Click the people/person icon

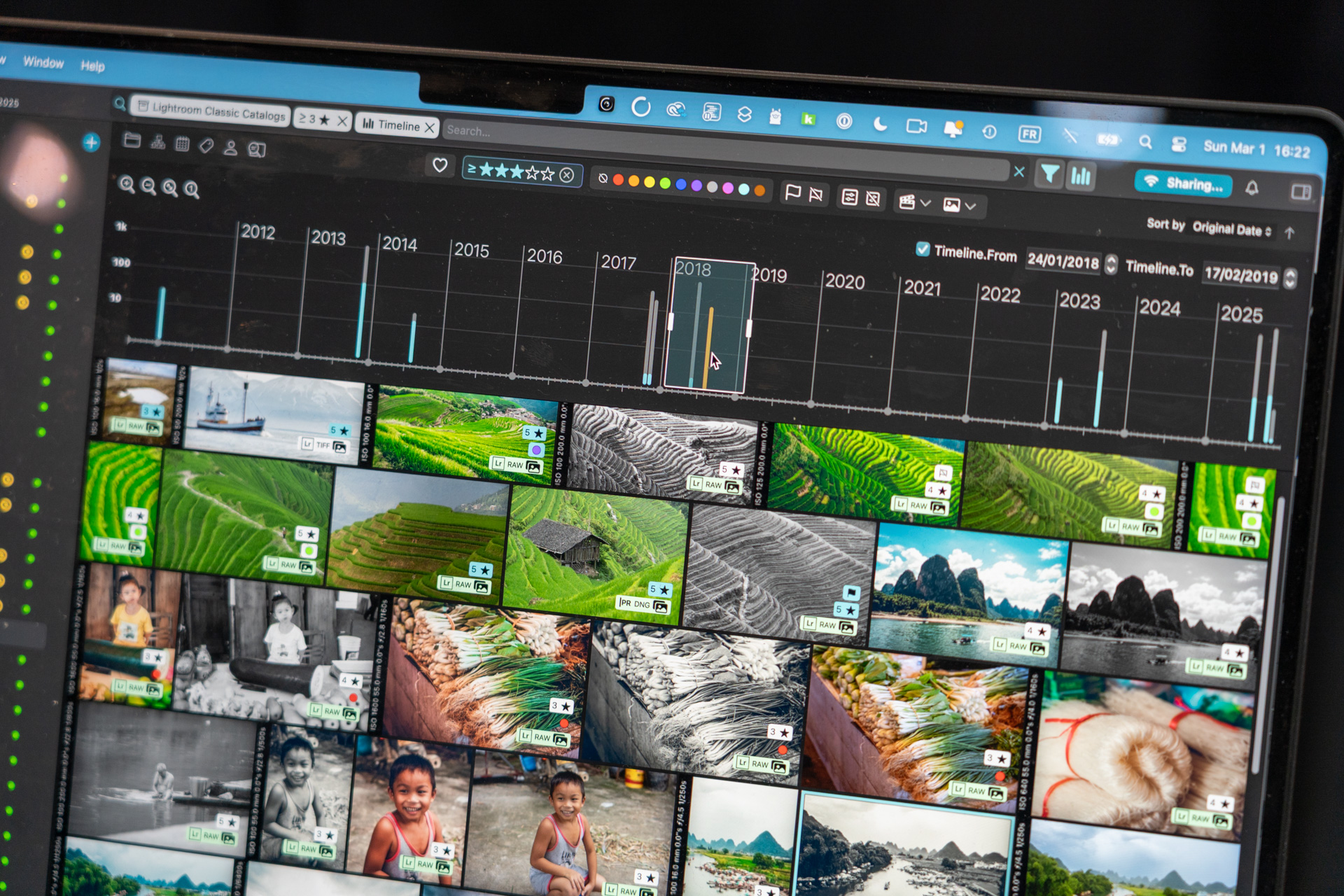(x=230, y=147)
